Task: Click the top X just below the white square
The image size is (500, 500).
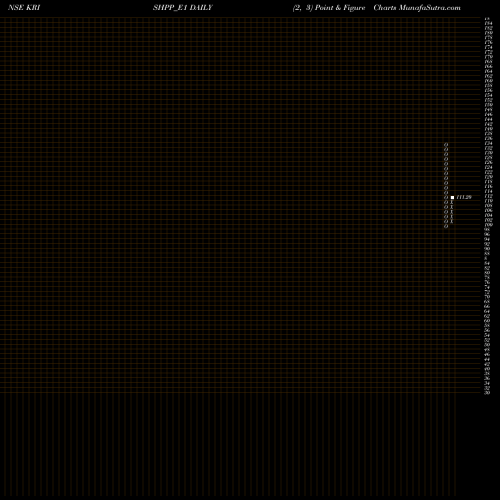Action: pyautogui.click(x=452, y=202)
